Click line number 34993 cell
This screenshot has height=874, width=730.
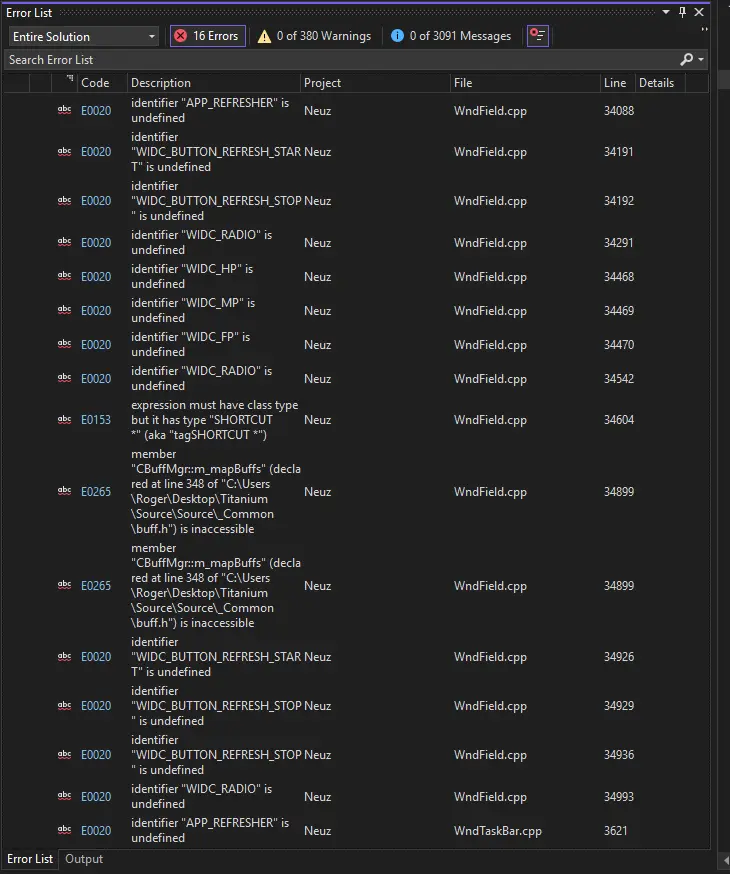(x=619, y=797)
